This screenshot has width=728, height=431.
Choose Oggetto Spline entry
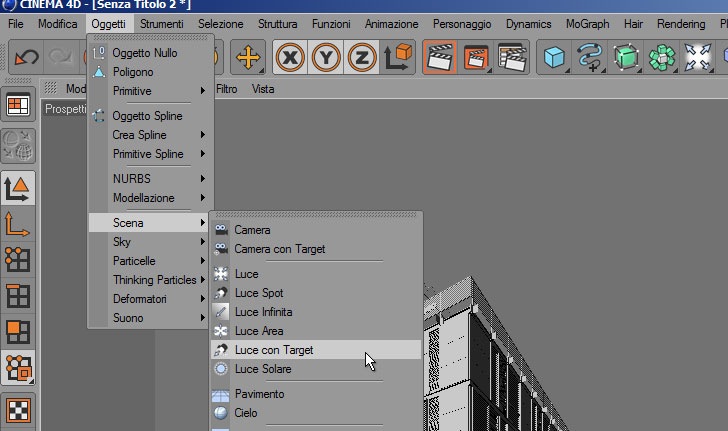[x=150, y=116]
